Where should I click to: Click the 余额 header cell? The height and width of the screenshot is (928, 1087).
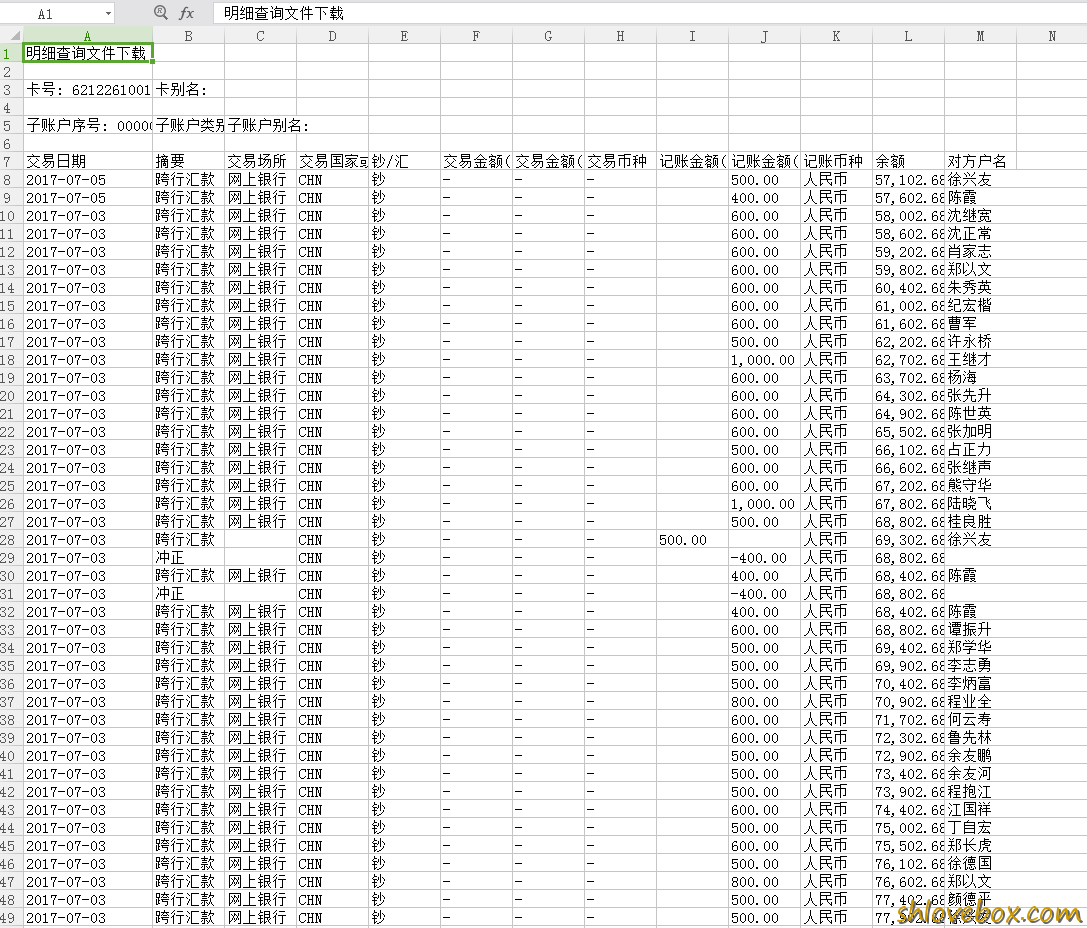pos(908,161)
